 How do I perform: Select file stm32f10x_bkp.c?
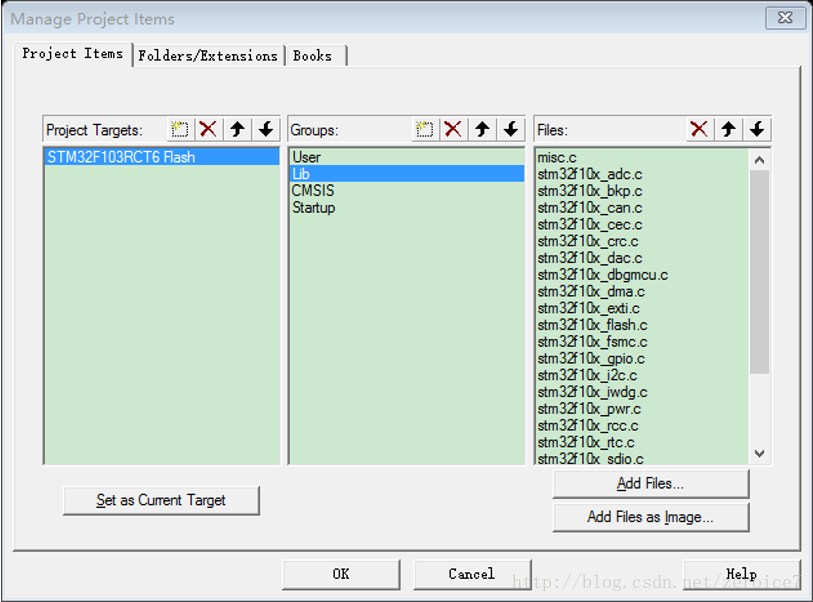(x=642, y=191)
